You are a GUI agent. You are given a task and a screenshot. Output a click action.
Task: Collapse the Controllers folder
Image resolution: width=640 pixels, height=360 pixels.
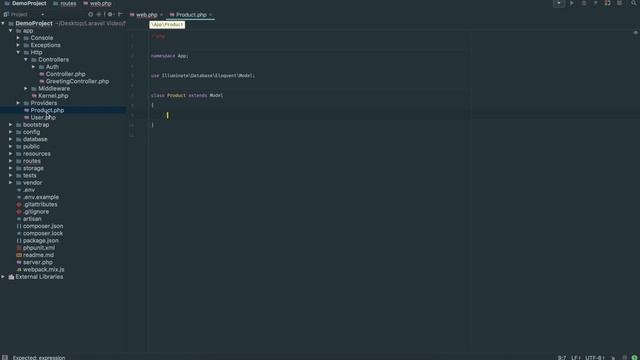pos(26,60)
